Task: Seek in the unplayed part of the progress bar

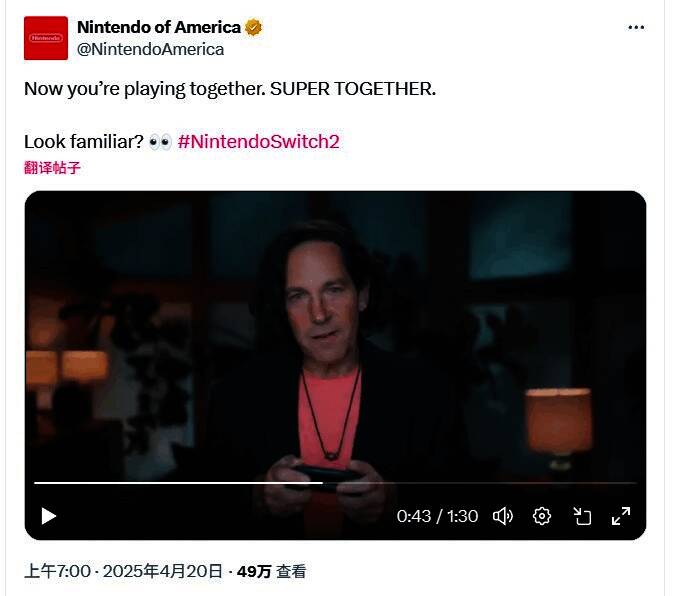Action: [480, 483]
